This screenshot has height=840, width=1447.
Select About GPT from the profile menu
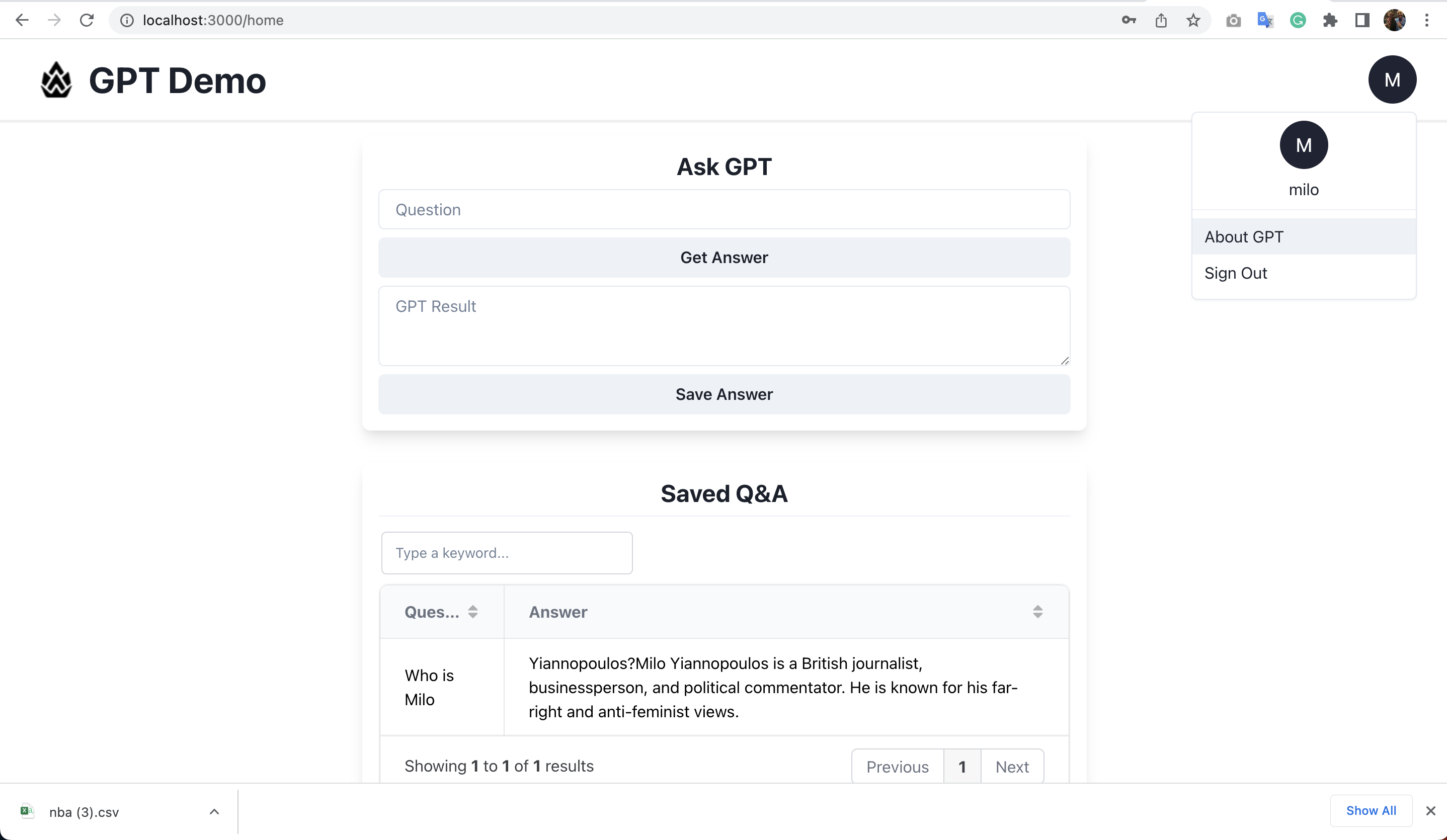1244,236
